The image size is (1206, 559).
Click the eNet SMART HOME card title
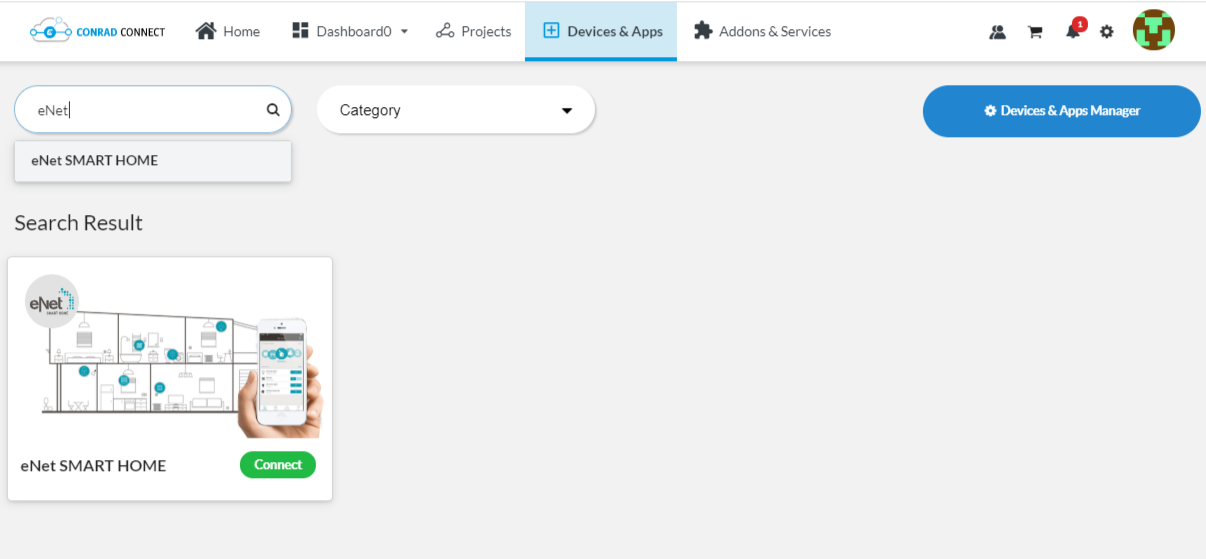93,466
